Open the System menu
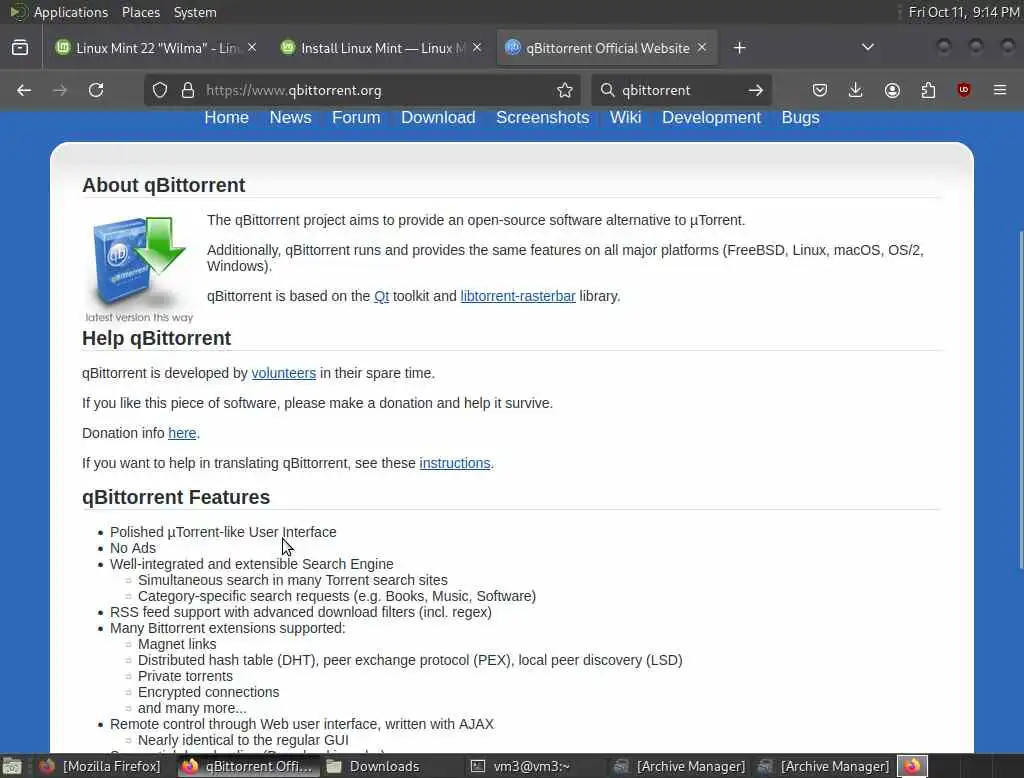Viewport: 1024px width, 778px height. 195,12
